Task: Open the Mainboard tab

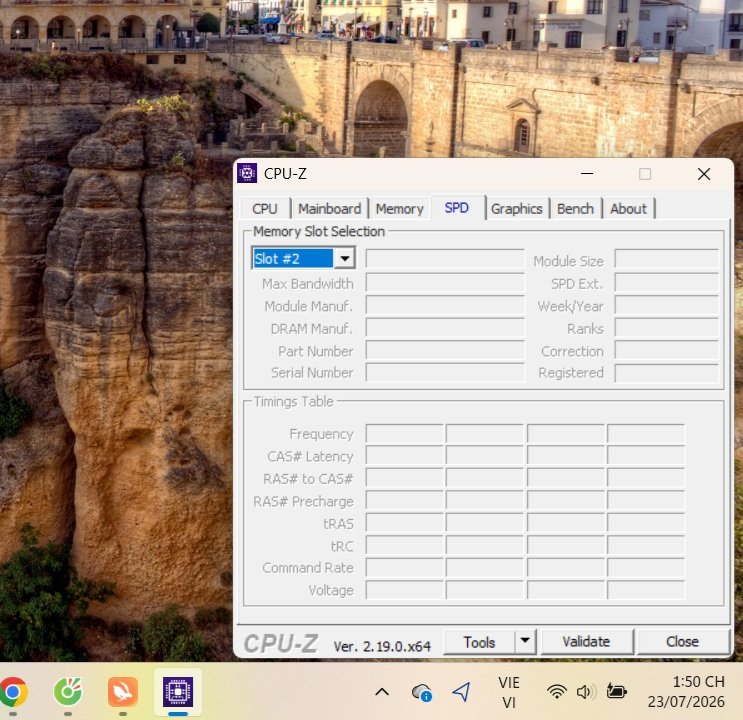Action: 329,209
